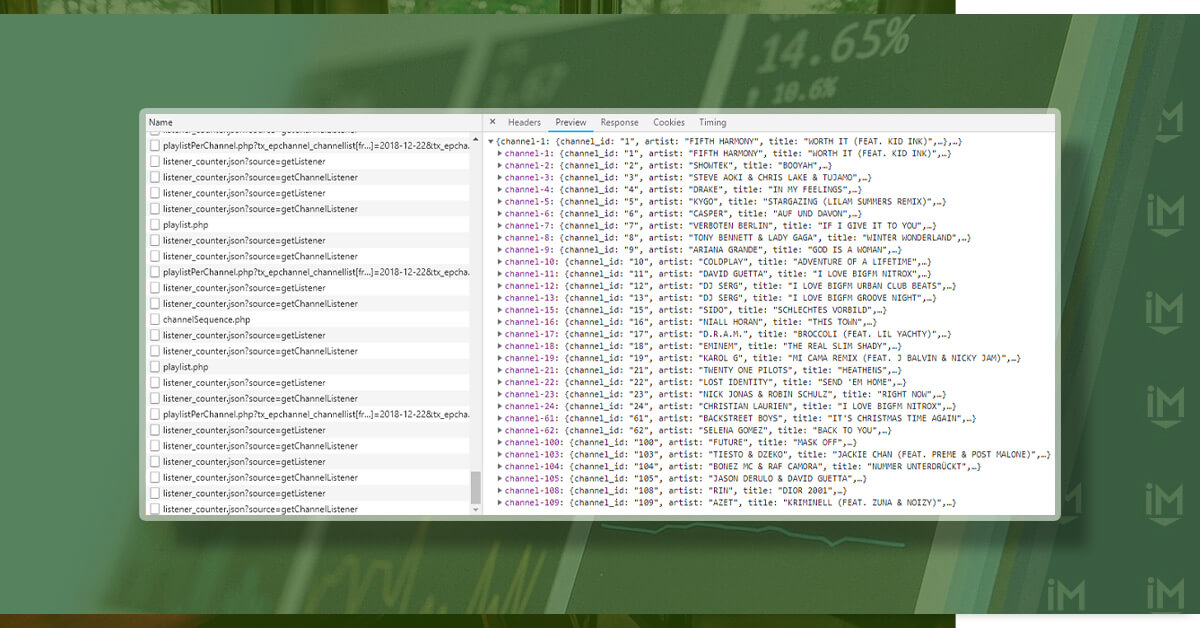Select the Preview tab
1200x628 pixels.
[x=571, y=122]
